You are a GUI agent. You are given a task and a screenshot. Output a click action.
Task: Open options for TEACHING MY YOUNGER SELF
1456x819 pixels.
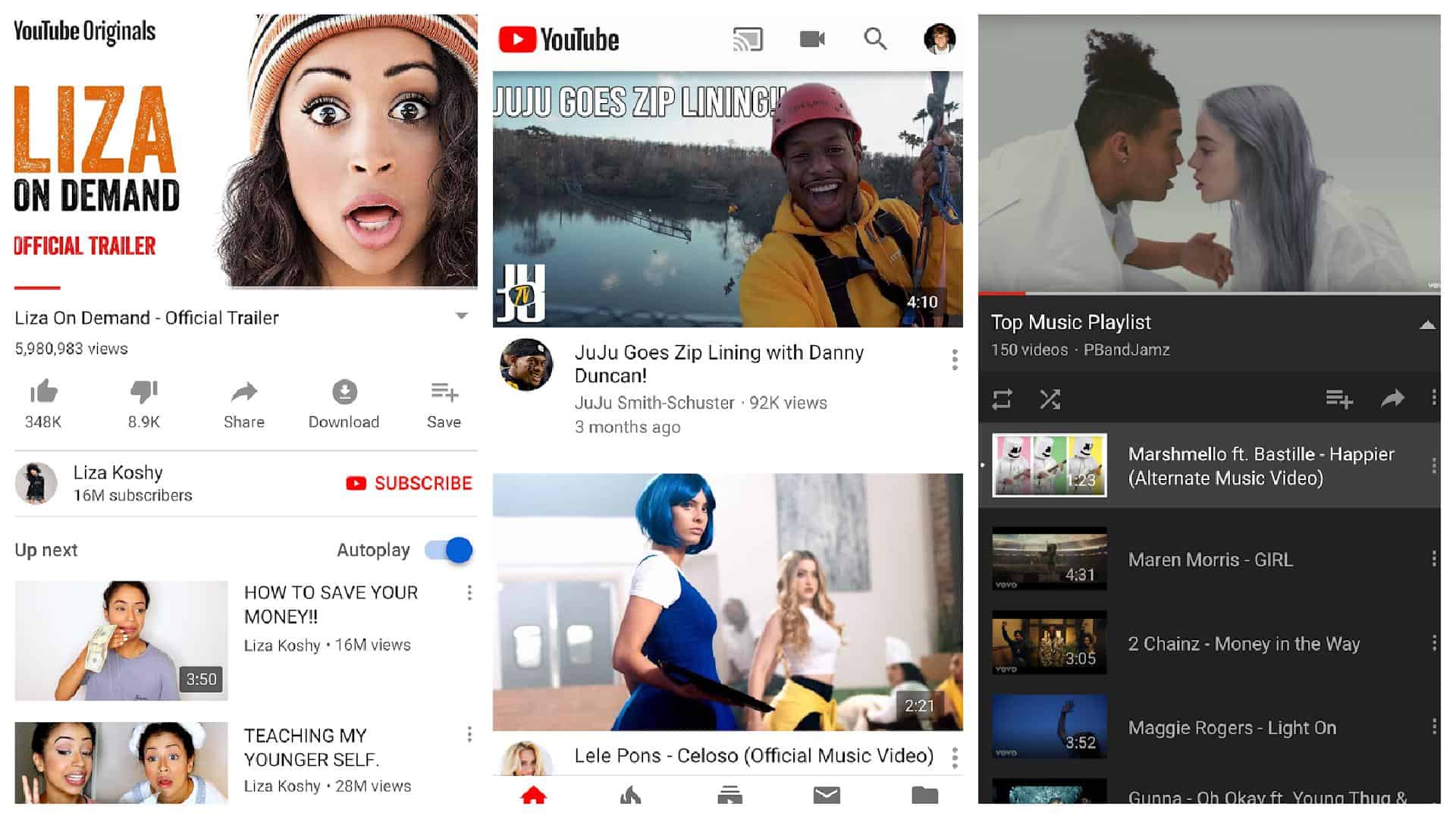tap(469, 734)
